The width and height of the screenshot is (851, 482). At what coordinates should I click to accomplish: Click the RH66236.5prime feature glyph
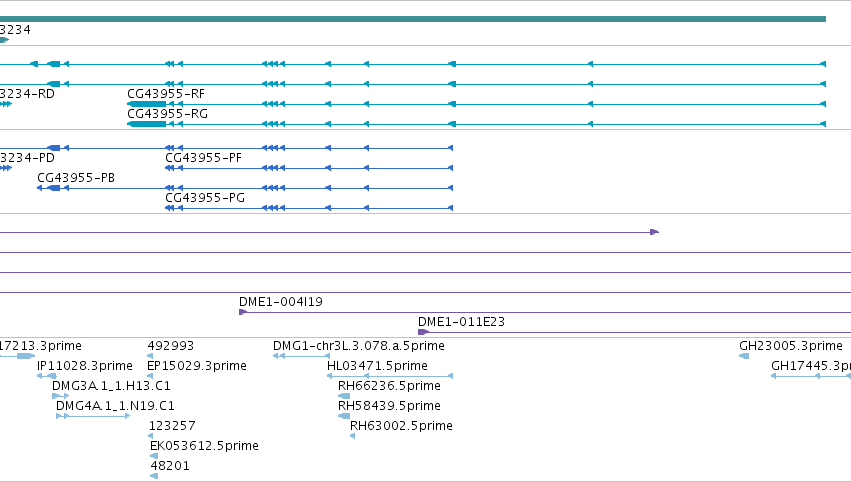tap(344, 396)
